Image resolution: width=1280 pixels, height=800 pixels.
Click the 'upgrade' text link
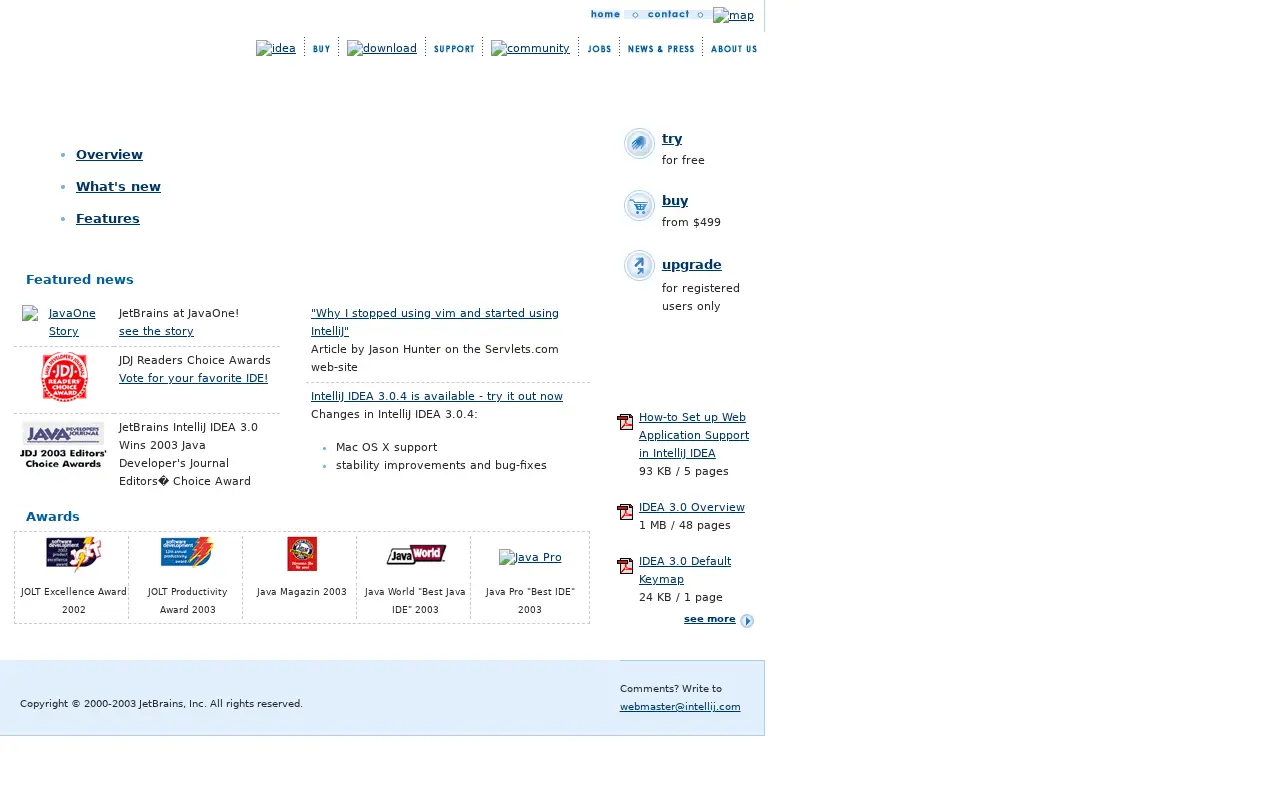click(692, 265)
